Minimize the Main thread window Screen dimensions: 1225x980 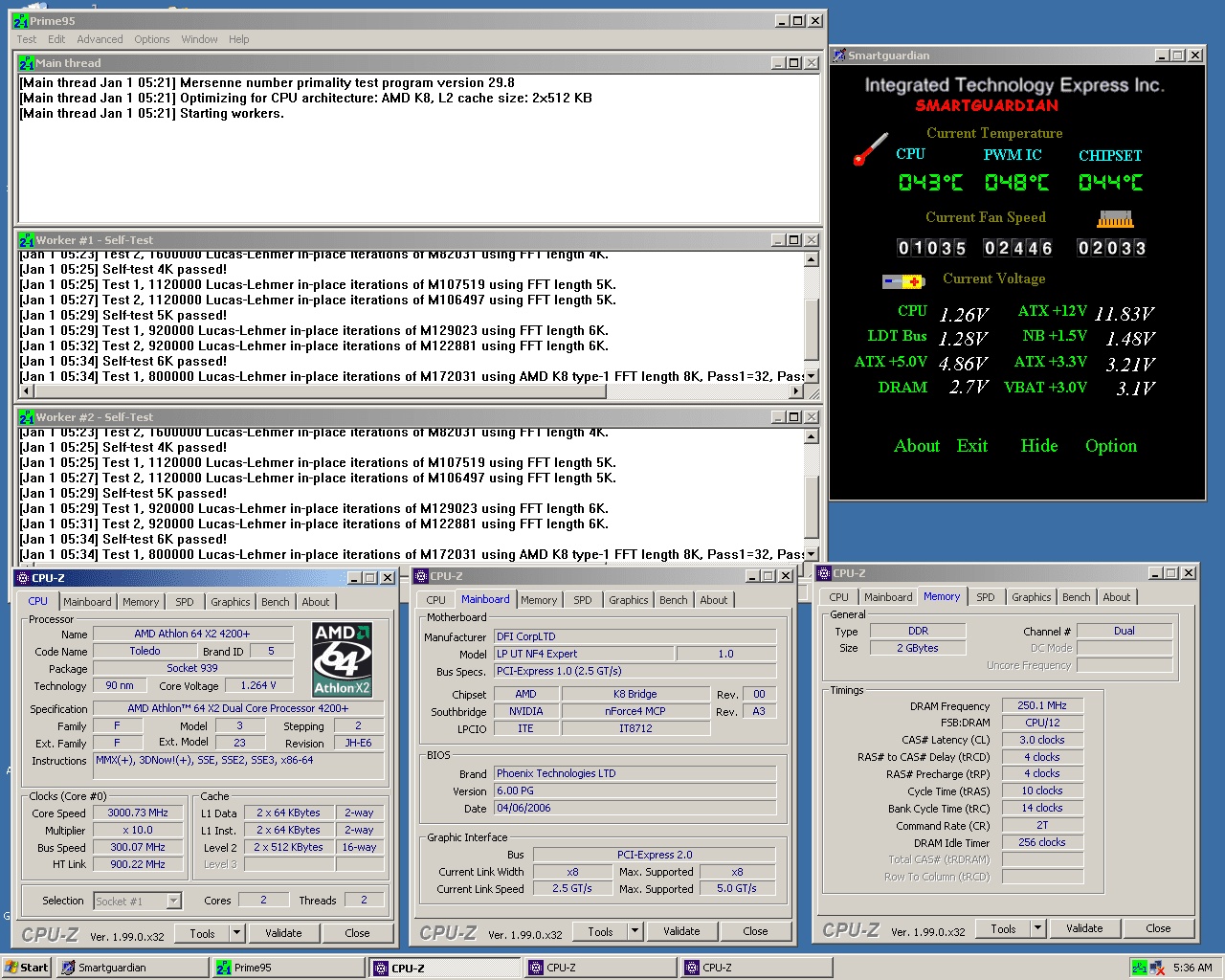click(778, 63)
